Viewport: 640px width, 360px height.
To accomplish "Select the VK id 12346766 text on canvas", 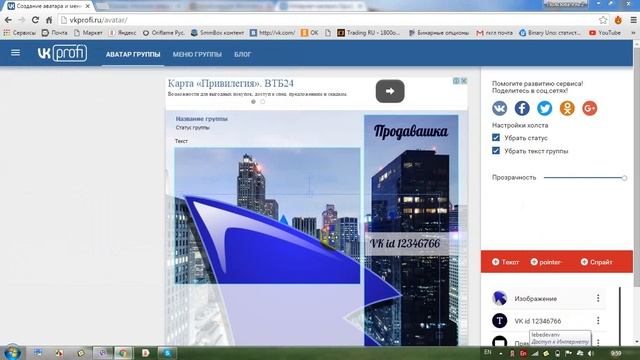I will (x=404, y=244).
